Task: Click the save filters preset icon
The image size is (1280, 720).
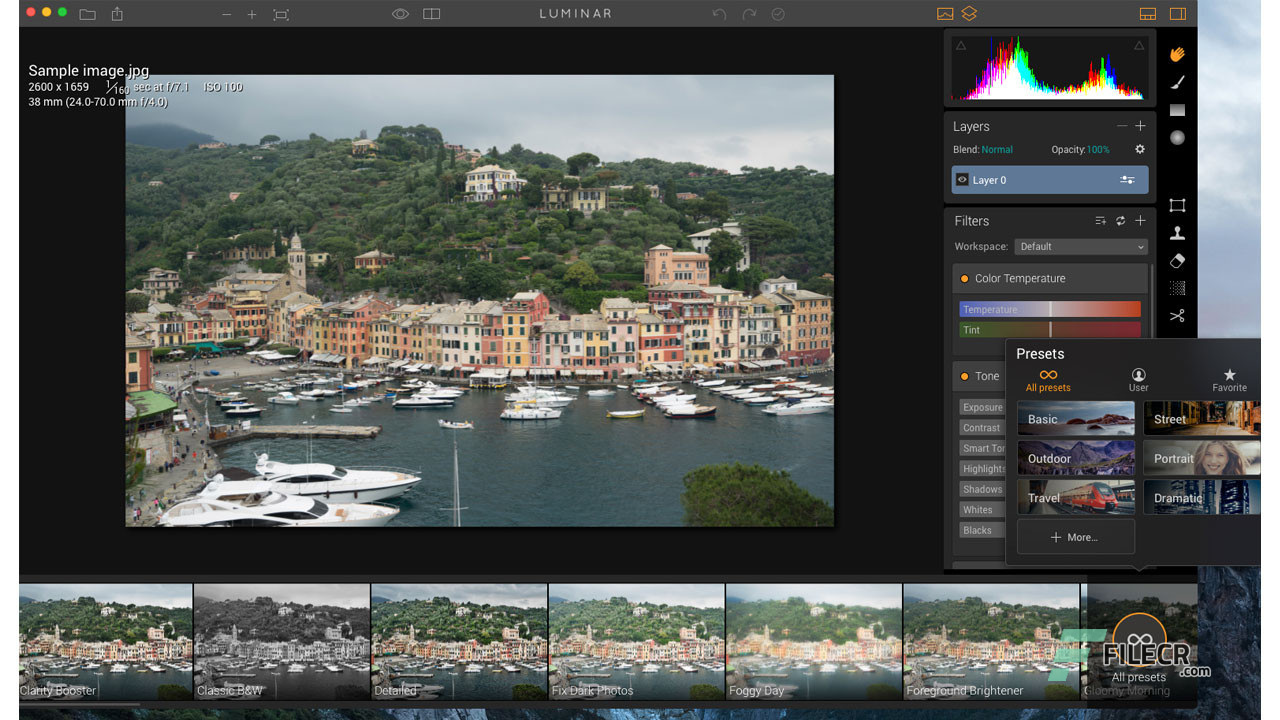Action: (x=1100, y=221)
